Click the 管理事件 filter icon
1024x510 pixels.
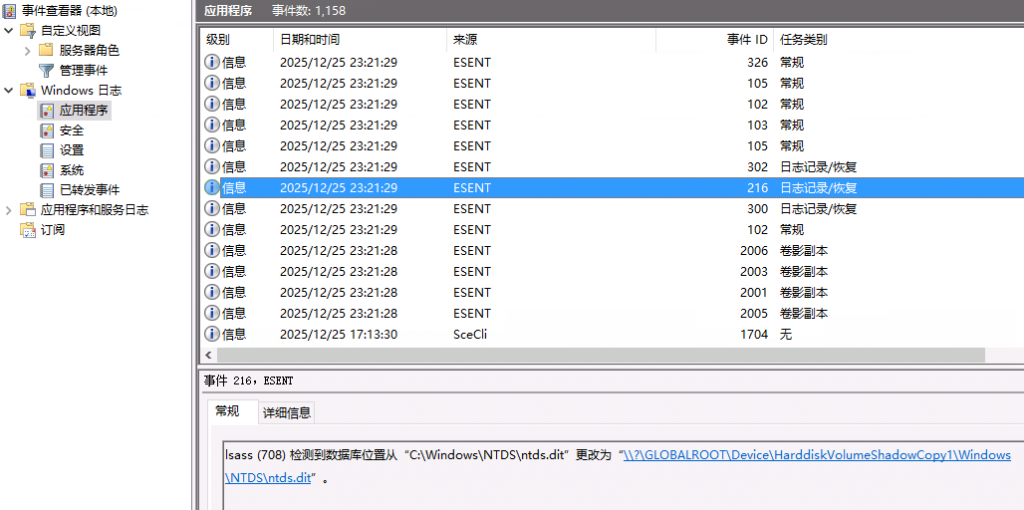coord(46,70)
